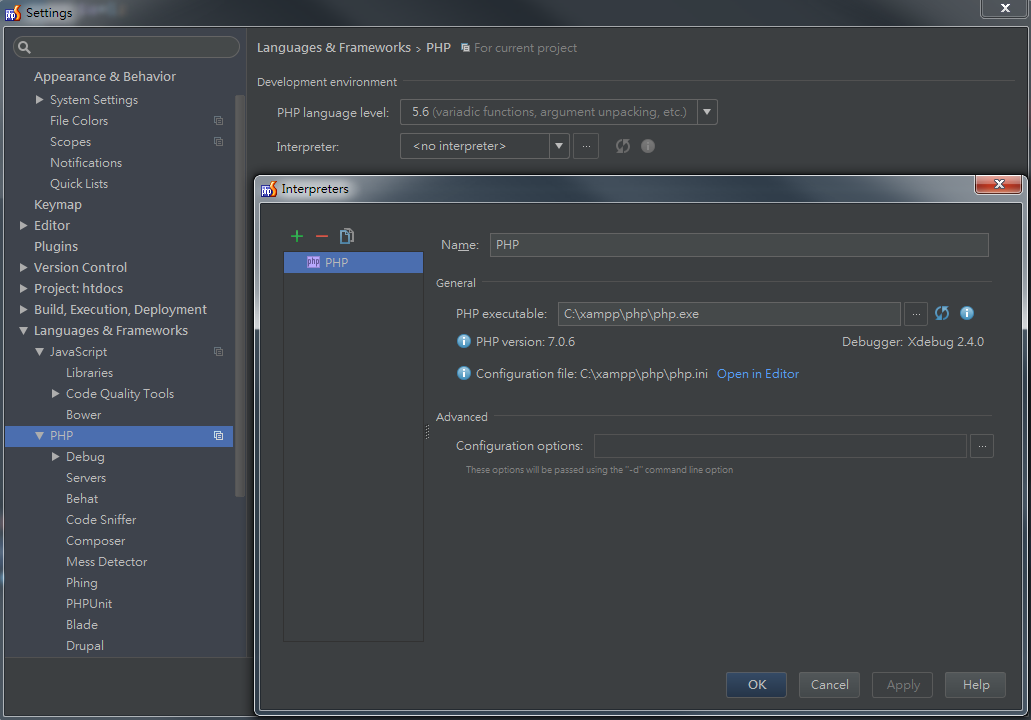The width and height of the screenshot is (1031, 720).
Task: Open Notifications settings
Action: (x=86, y=162)
